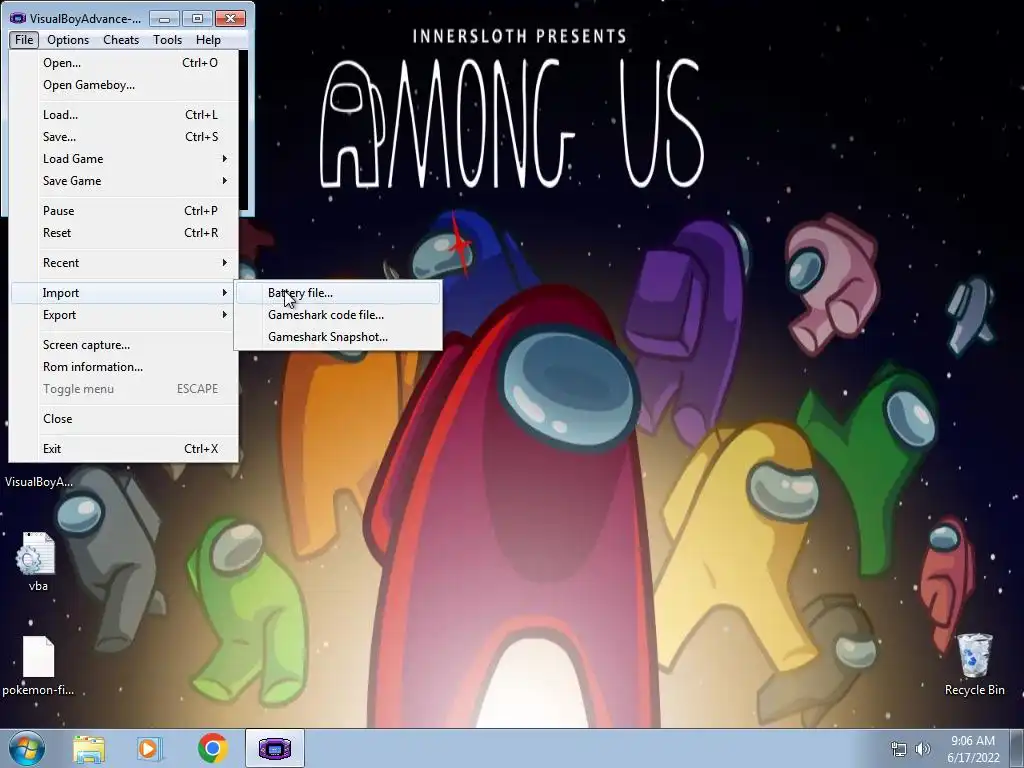Viewport: 1024px width, 768px height.
Task: Launch Google Chrome from the taskbar
Action: click(x=212, y=749)
